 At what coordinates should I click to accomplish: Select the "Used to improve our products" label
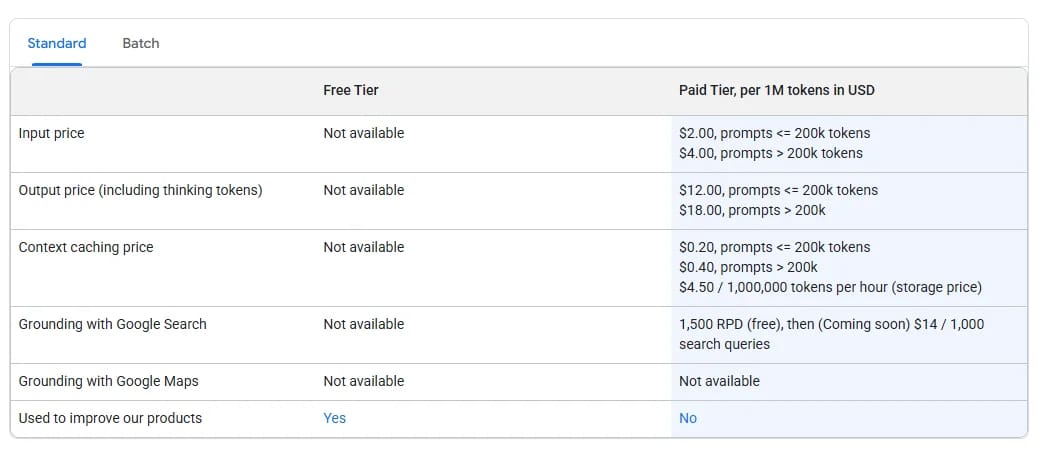point(110,418)
